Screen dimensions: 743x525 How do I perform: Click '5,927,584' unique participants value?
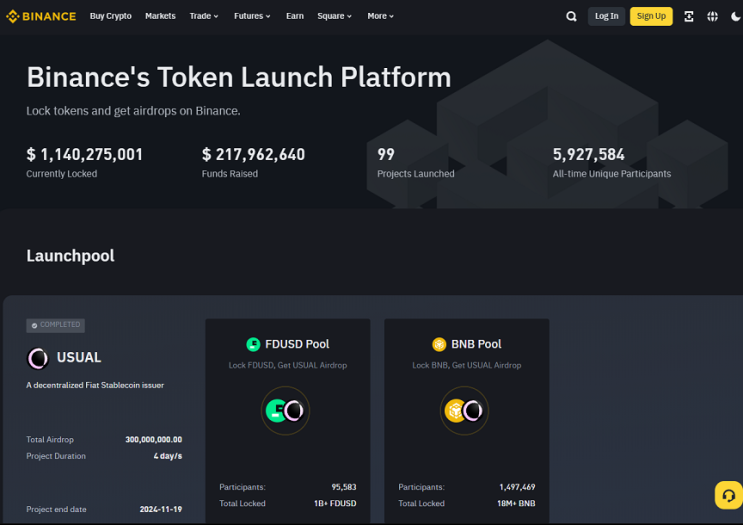tap(589, 154)
